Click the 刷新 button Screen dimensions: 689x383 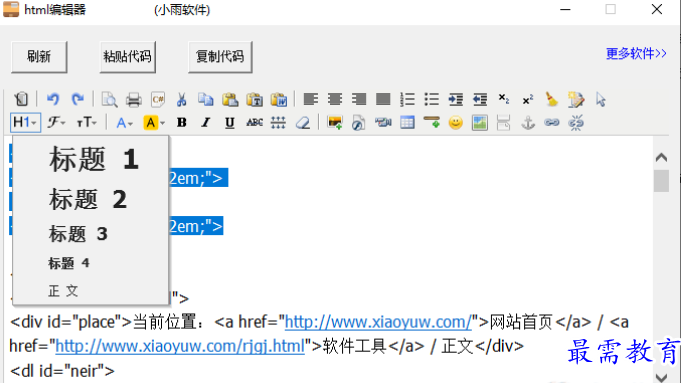click(x=39, y=57)
